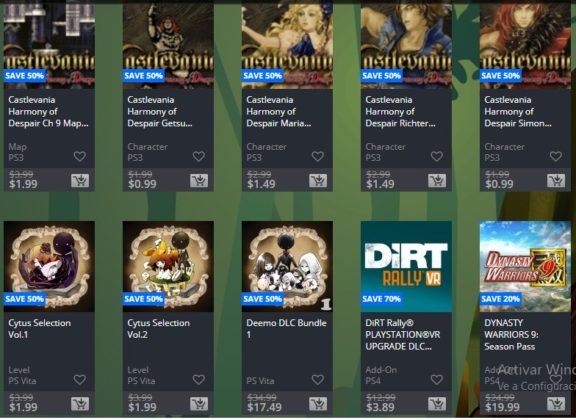Toggle wishlist heart on Cytus Selection Vol.2
576x420 pixels.
coord(199,380)
